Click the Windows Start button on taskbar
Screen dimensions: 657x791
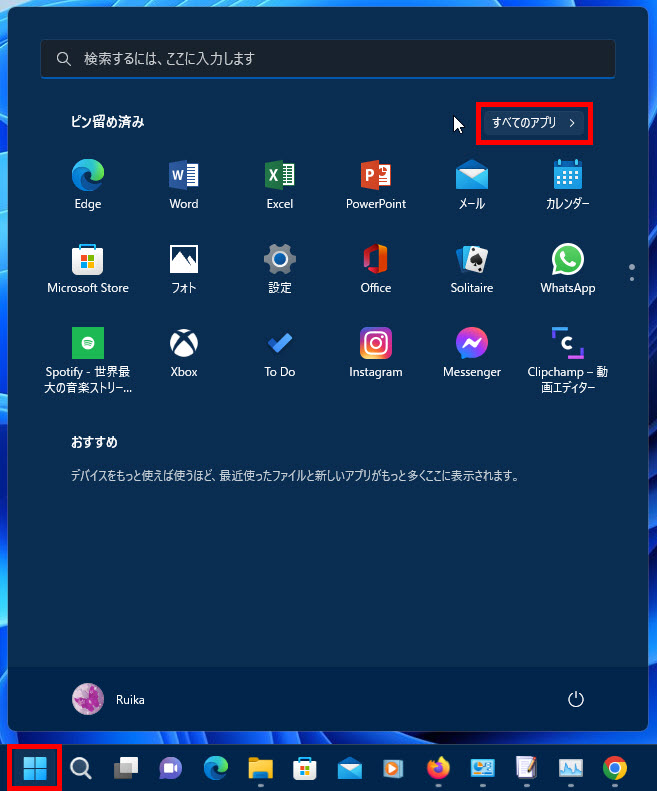click(x=35, y=768)
